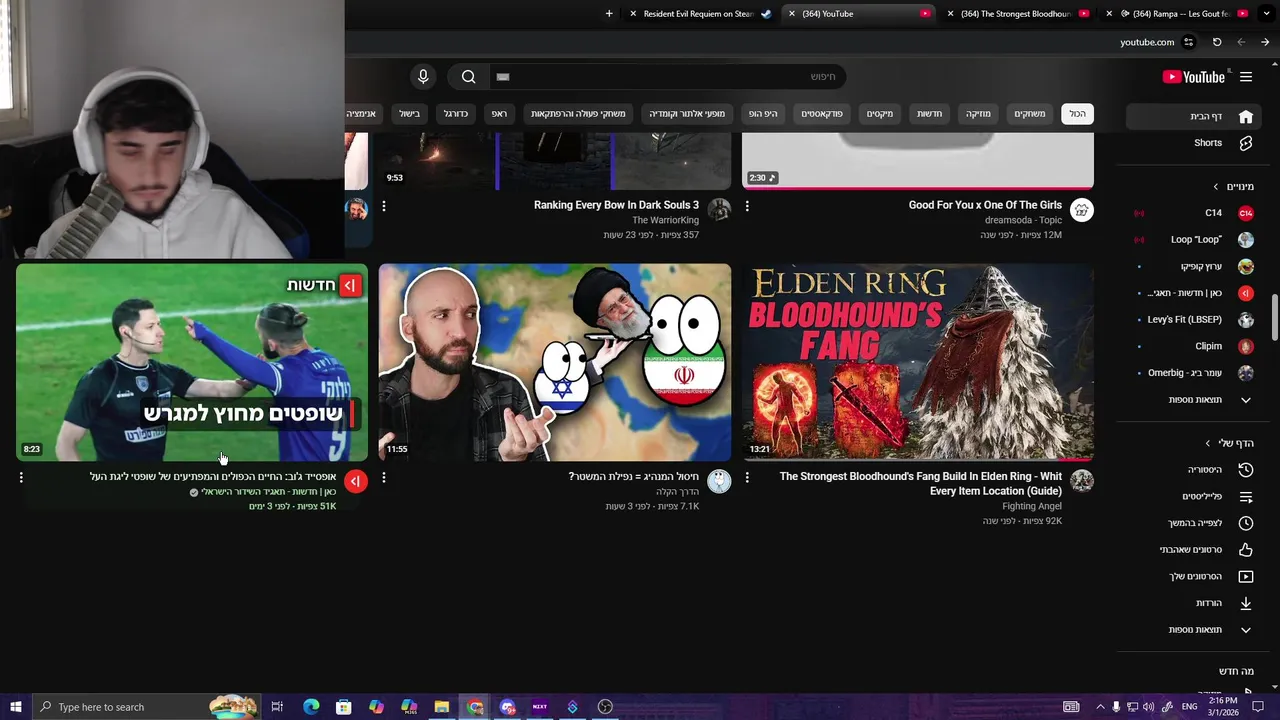Select the כדורגל filter chip
The height and width of the screenshot is (720, 1280).
pyautogui.click(x=456, y=114)
